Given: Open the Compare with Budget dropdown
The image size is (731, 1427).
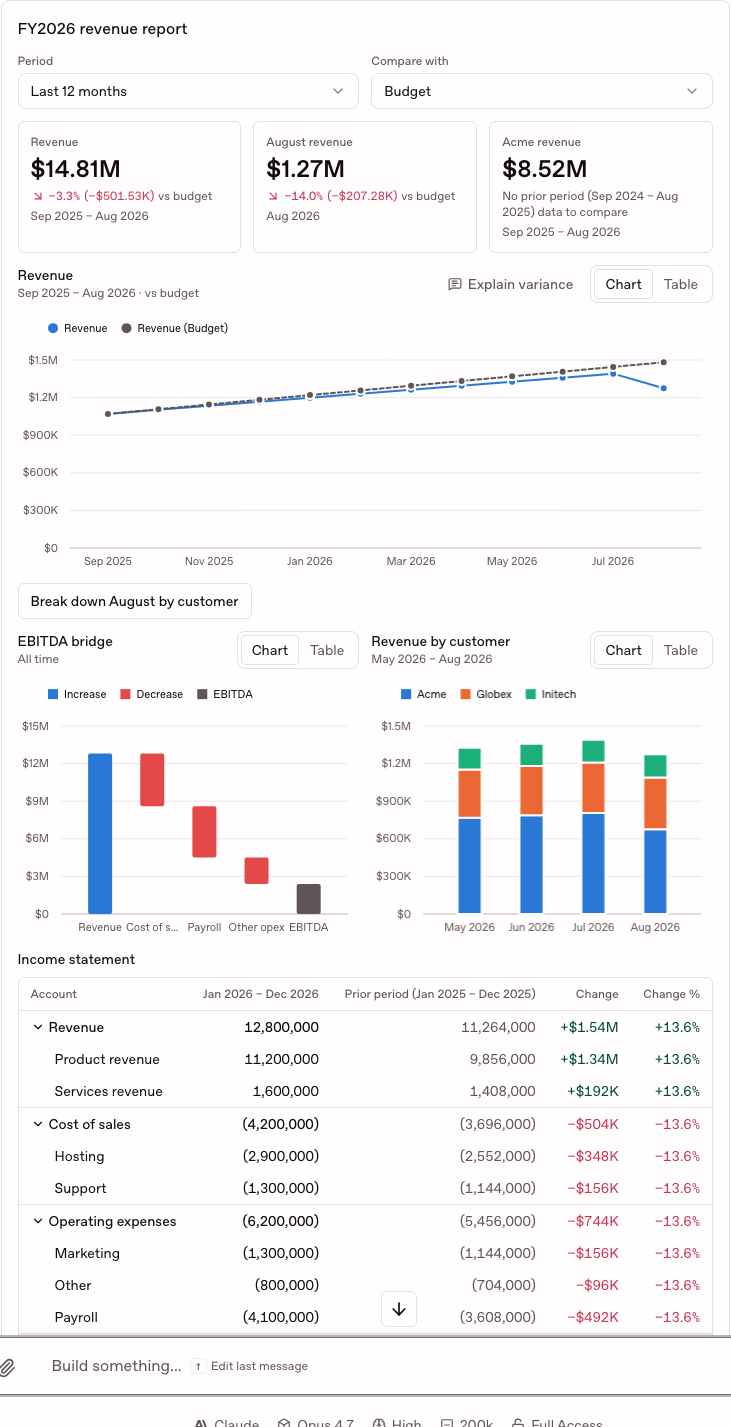Looking at the screenshot, I should click(x=542, y=91).
